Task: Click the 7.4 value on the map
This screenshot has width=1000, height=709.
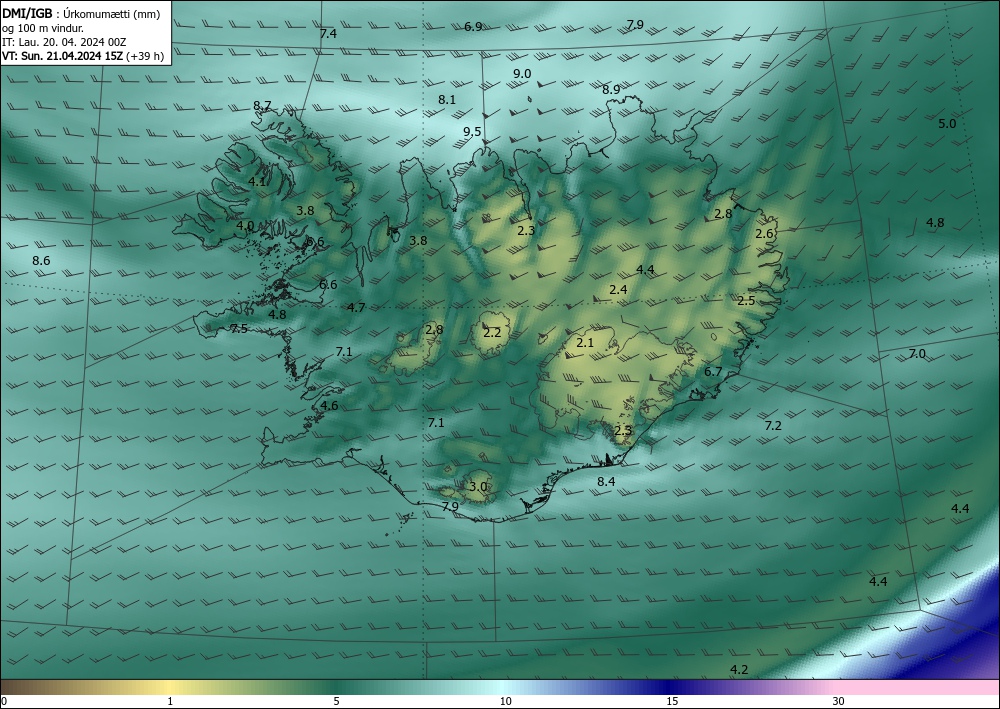Action: tap(328, 34)
